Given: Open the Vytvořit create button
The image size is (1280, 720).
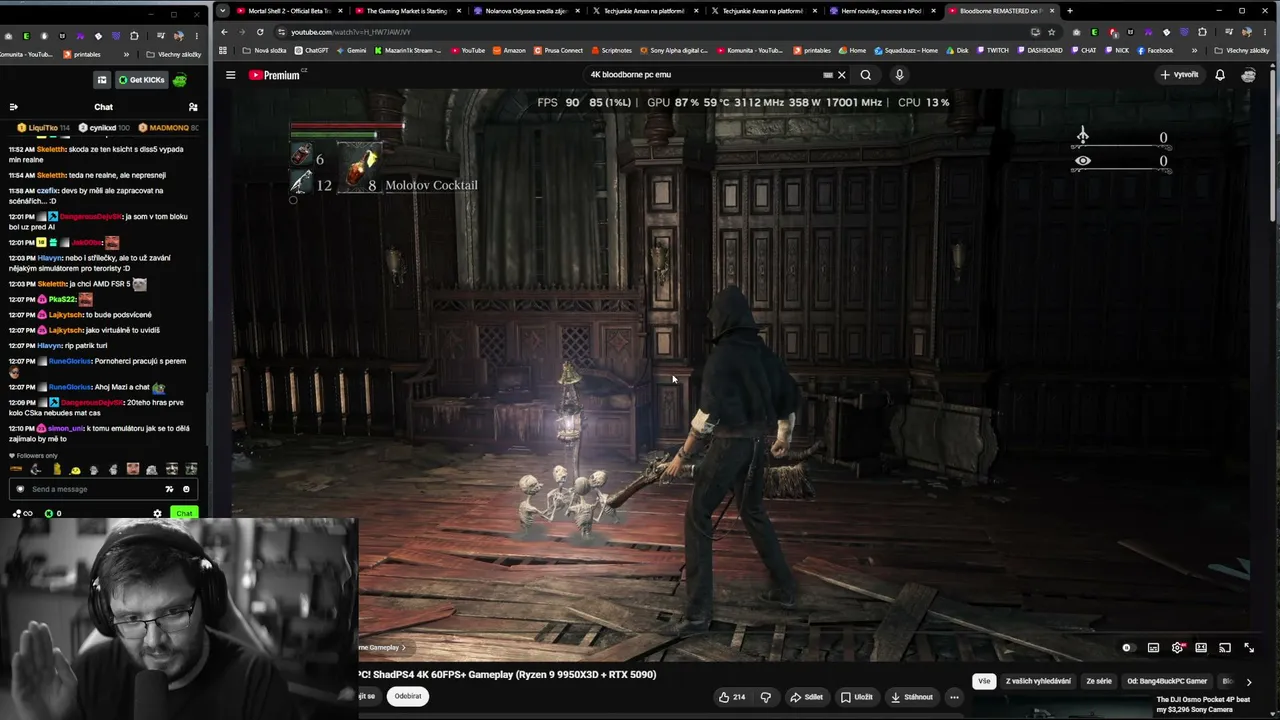Looking at the screenshot, I should click(x=1179, y=75).
